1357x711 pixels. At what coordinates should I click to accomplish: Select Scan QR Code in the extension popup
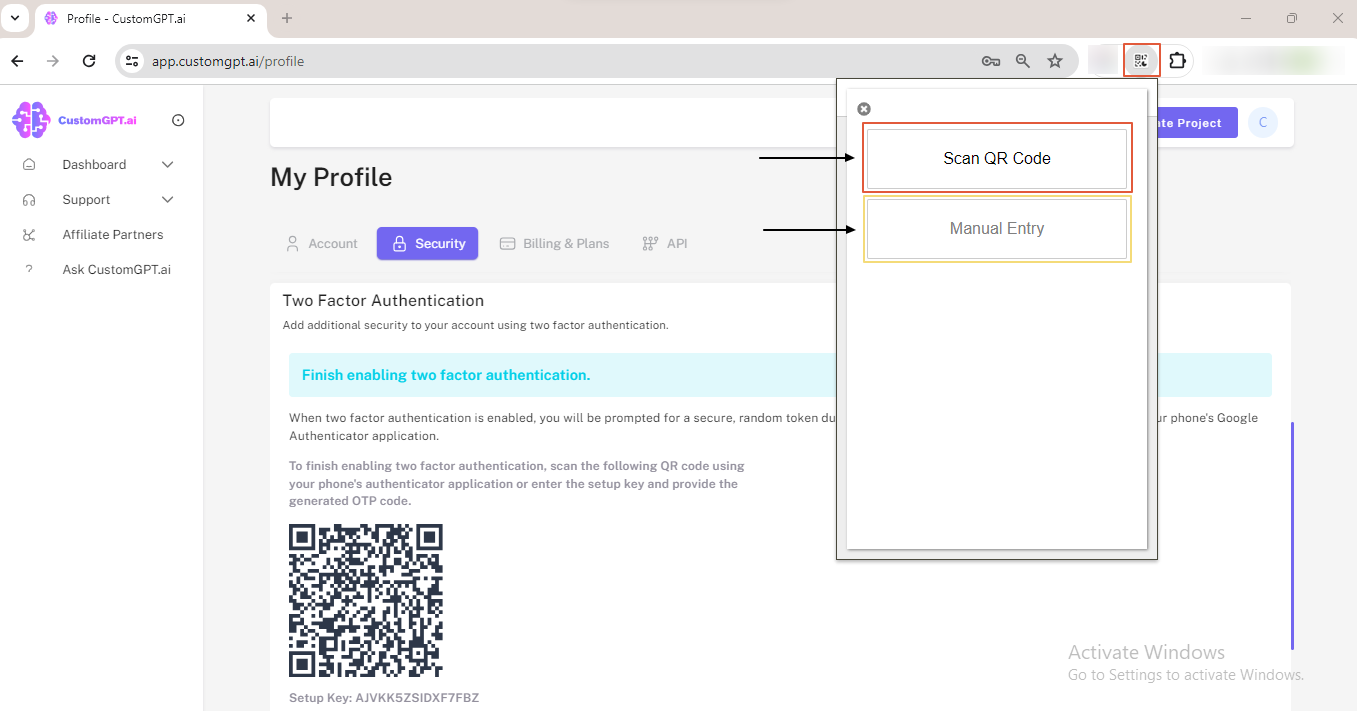point(997,158)
